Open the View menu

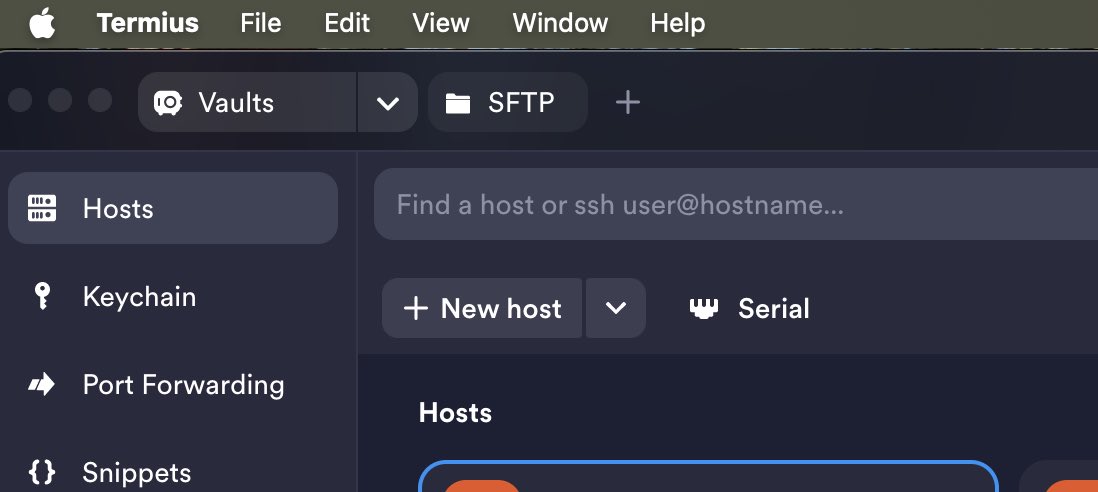point(440,23)
